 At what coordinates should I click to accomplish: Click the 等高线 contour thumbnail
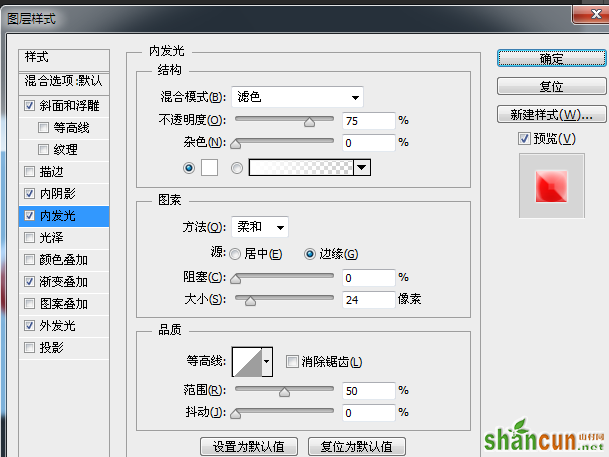247,362
